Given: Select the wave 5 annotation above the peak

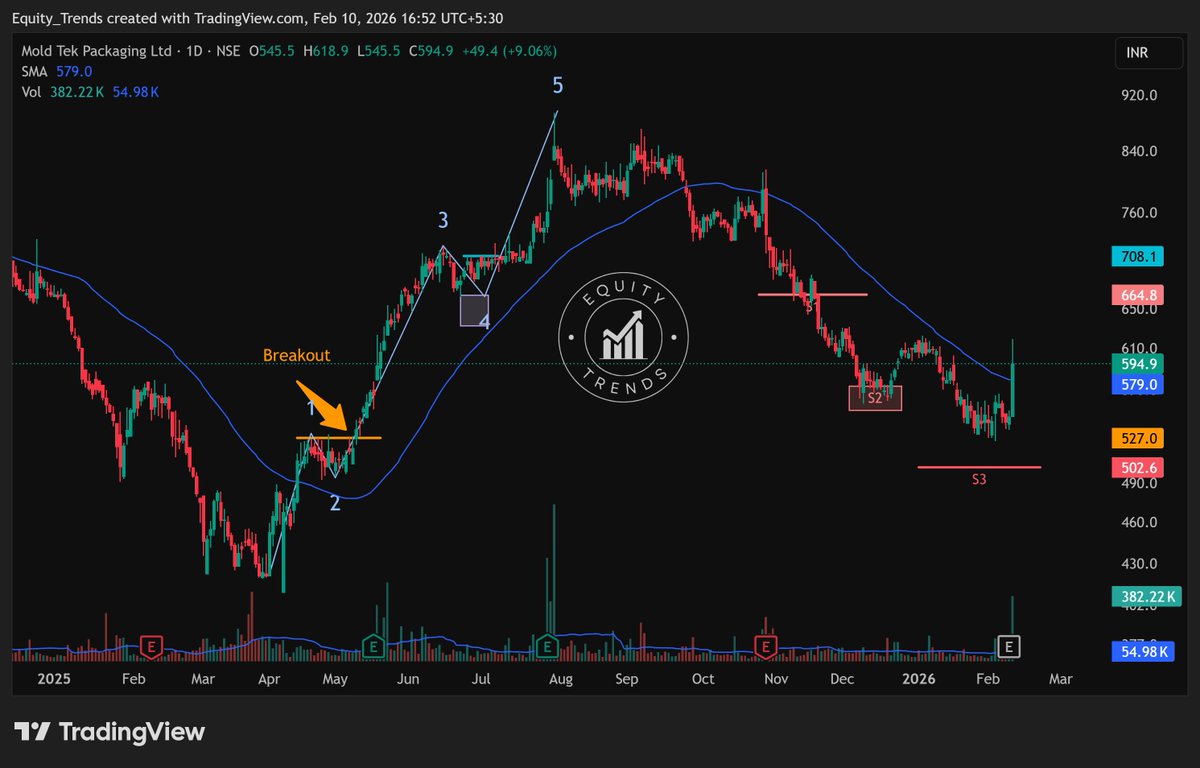Looking at the screenshot, I should (556, 86).
